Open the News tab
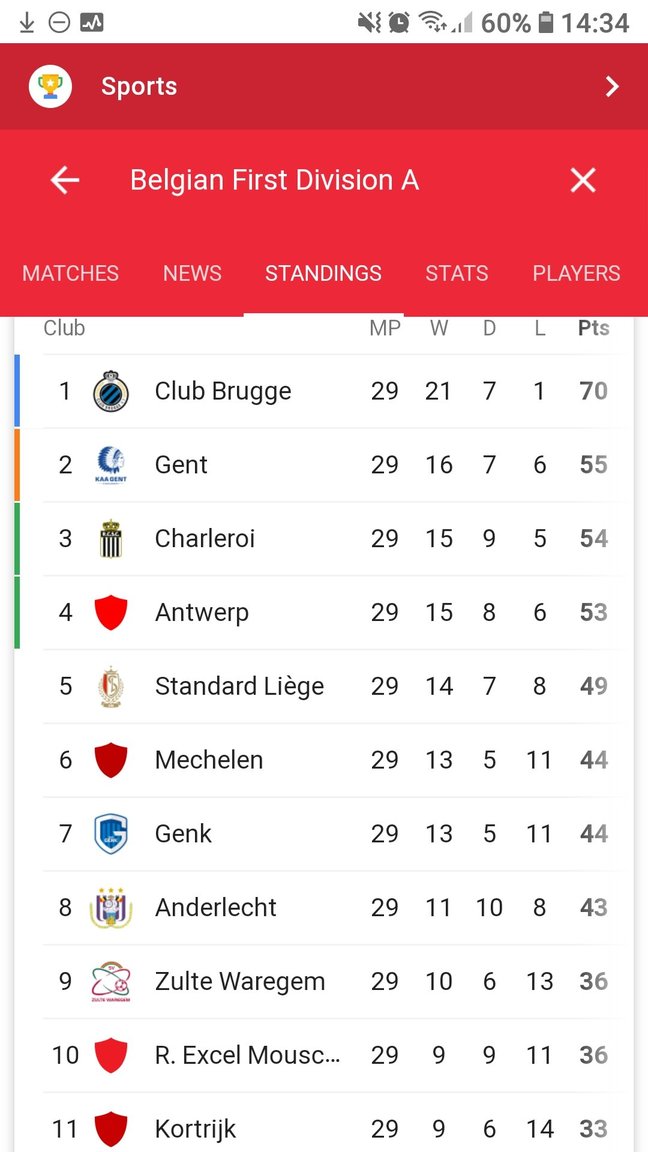 (x=192, y=273)
